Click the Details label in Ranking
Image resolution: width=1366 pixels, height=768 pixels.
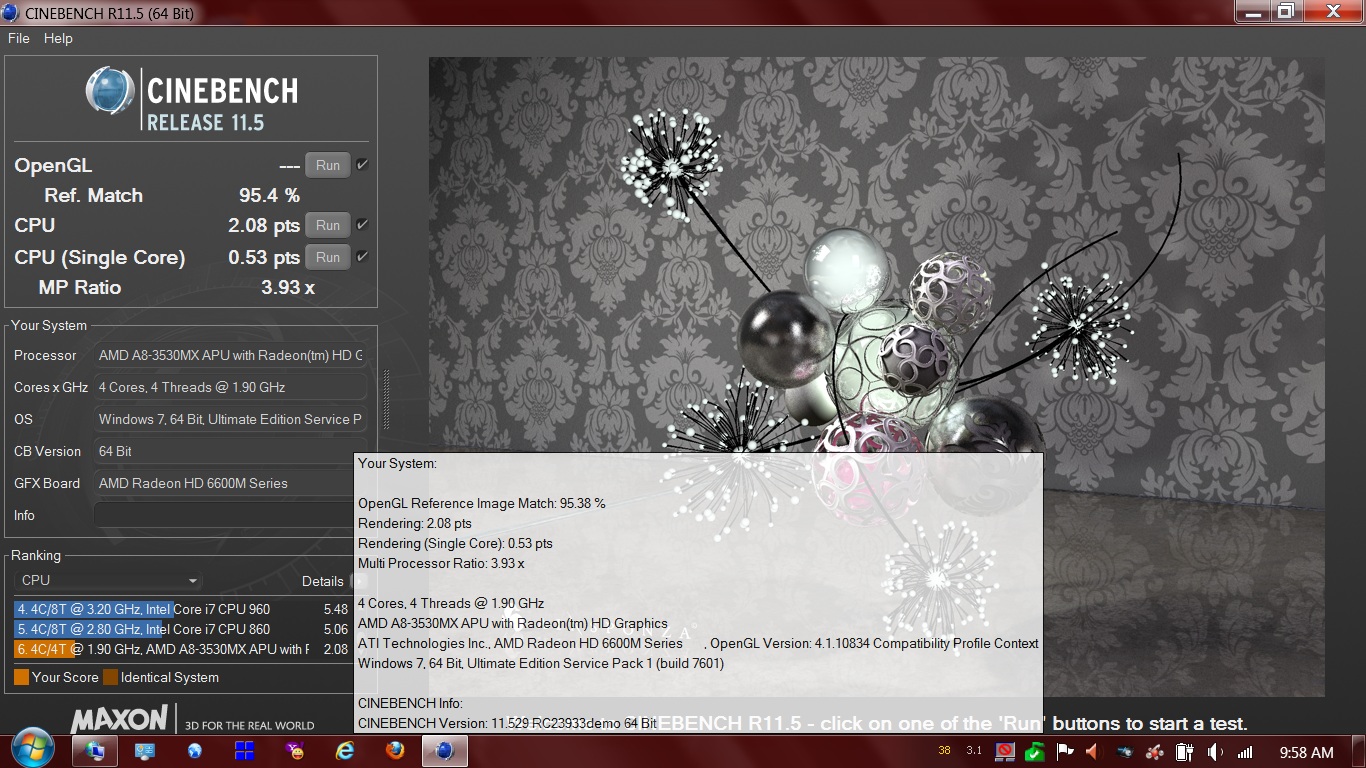[x=323, y=581]
